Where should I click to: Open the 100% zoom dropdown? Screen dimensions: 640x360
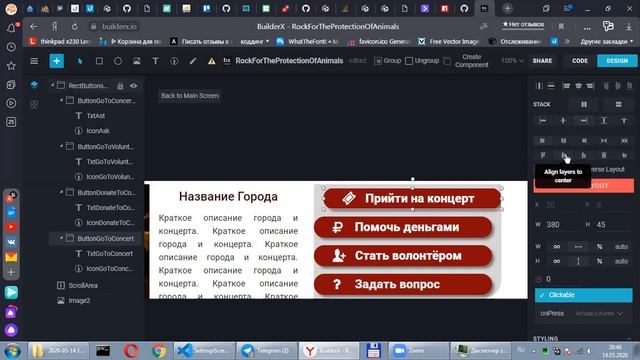tap(512, 61)
